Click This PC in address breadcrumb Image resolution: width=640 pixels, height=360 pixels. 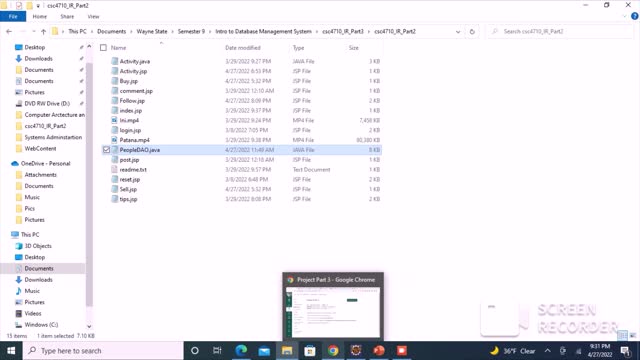click(77, 31)
